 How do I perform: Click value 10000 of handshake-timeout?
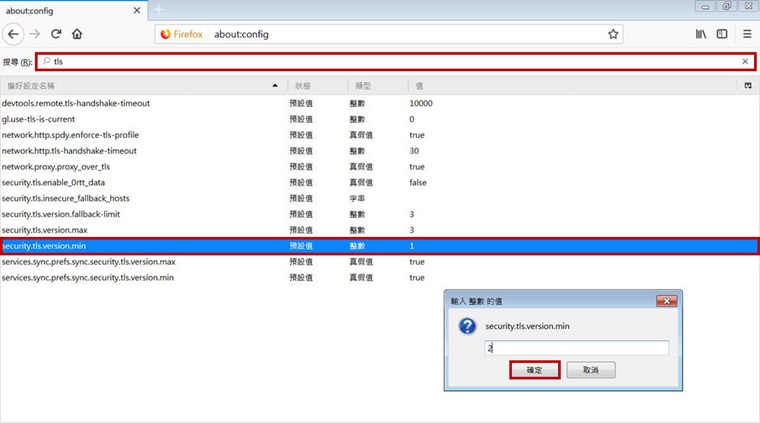pos(421,103)
